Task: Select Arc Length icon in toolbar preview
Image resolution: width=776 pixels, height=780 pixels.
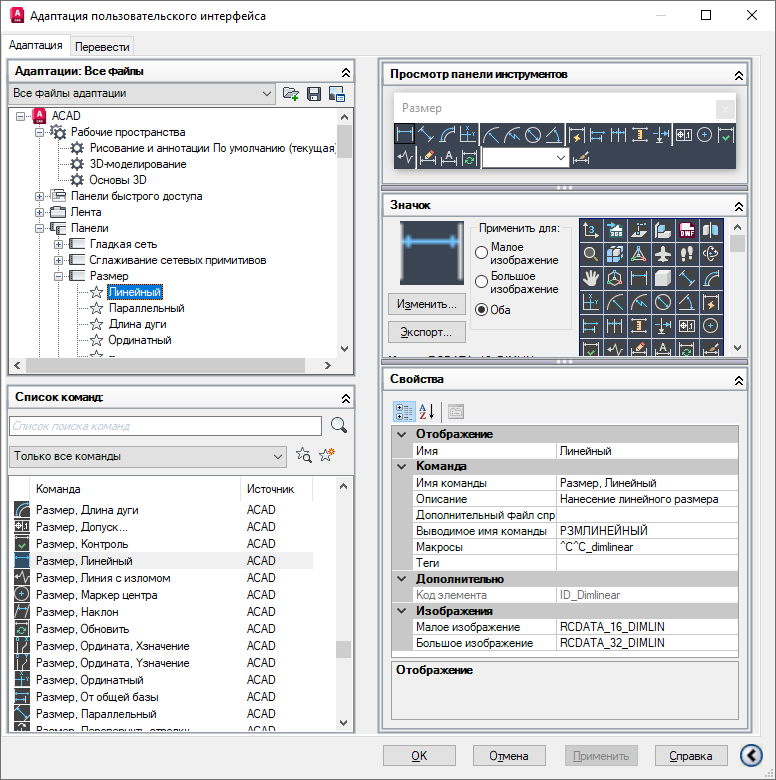Action: [x=447, y=134]
